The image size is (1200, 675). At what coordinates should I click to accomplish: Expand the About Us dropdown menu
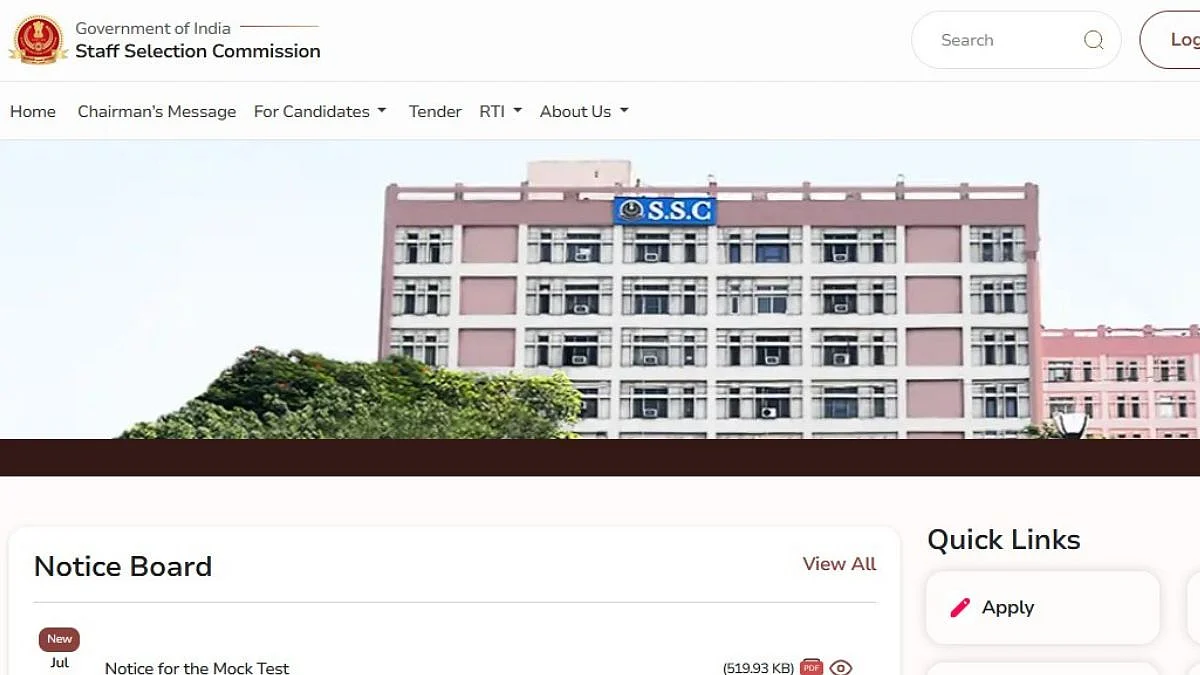(x=584, y=111)
